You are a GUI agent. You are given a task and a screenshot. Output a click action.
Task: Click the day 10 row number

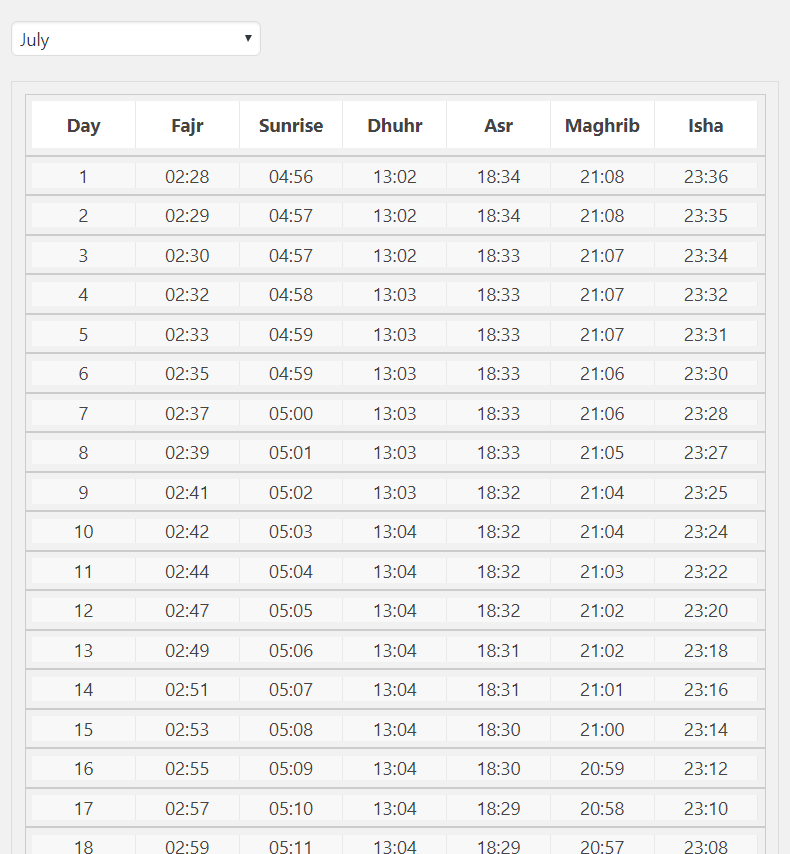[83, 532]
